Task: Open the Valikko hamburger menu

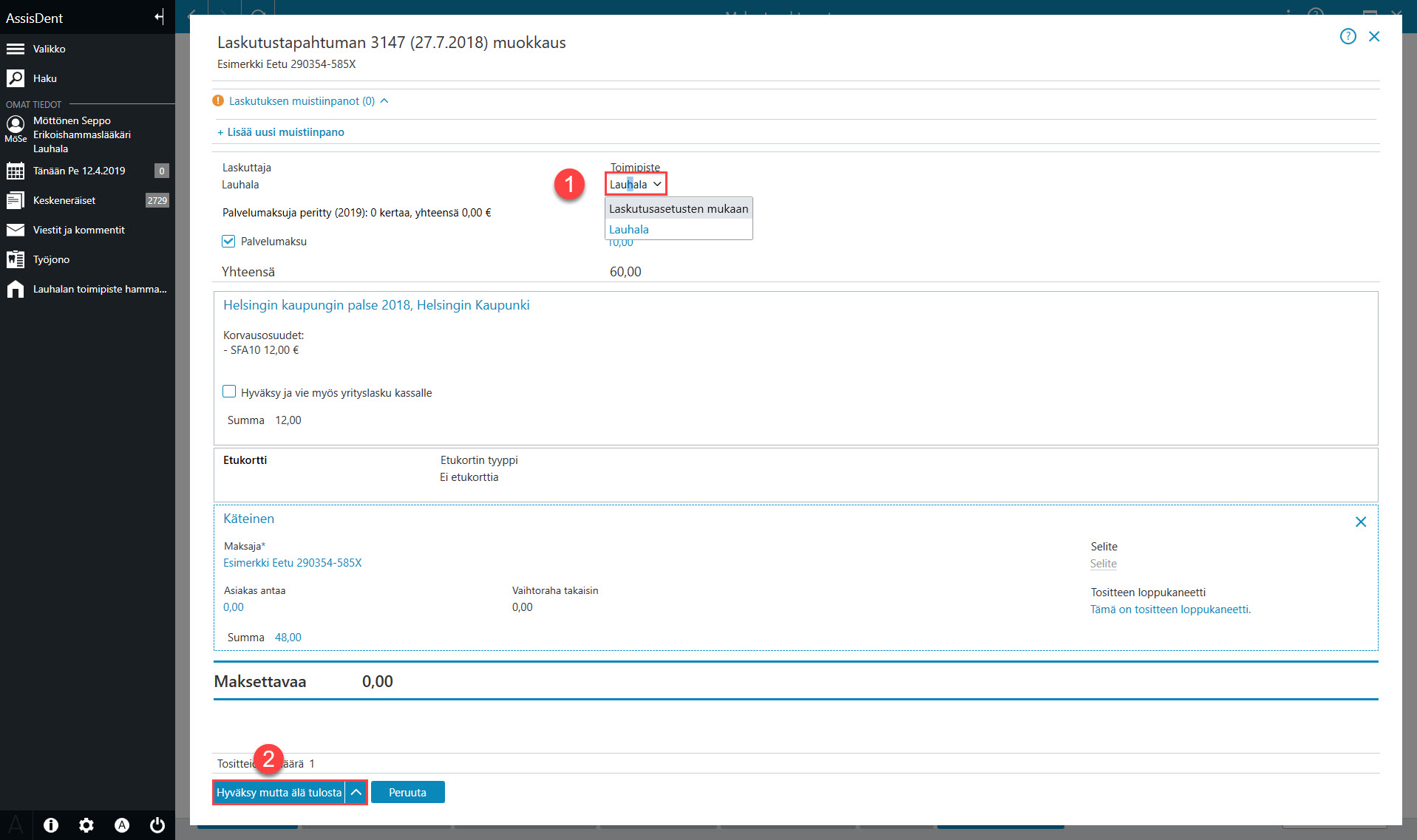Action: 15,49
